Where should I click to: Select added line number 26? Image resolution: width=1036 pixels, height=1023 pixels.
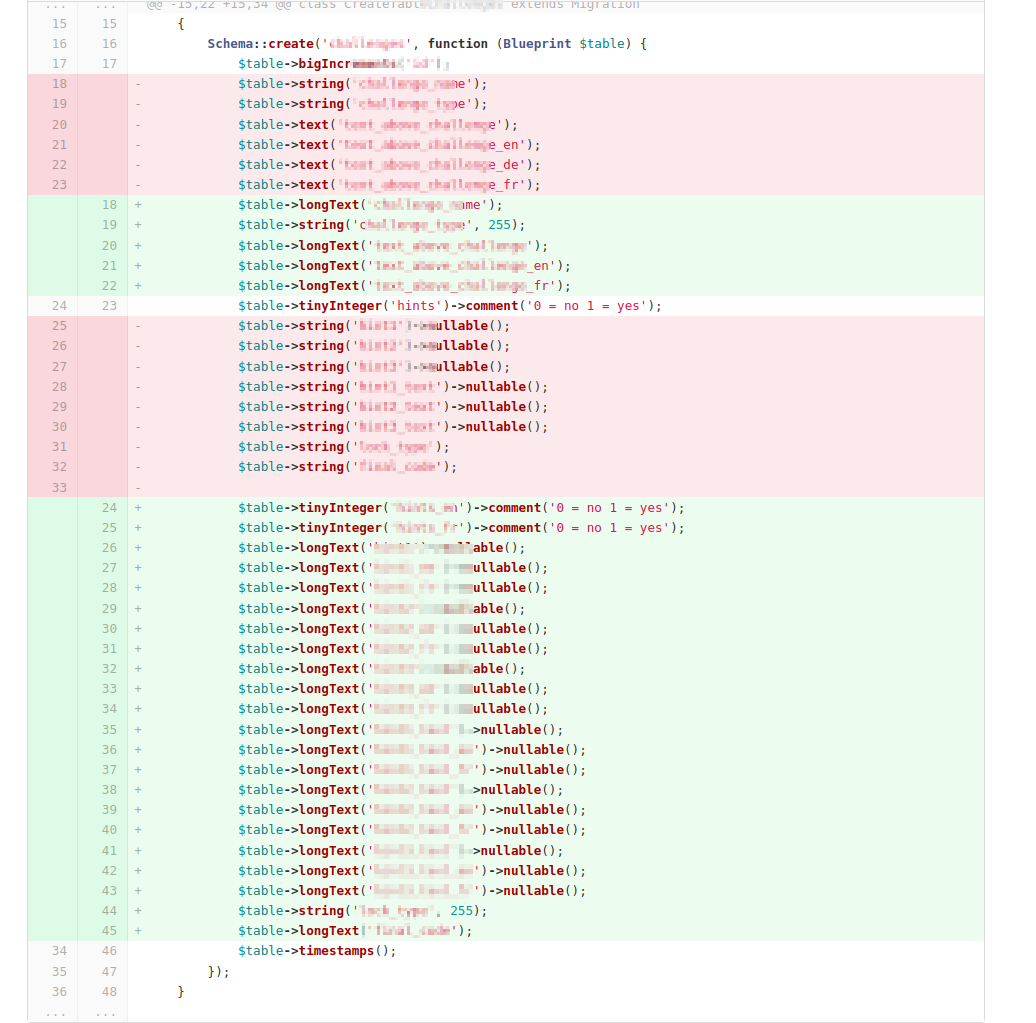109,548
